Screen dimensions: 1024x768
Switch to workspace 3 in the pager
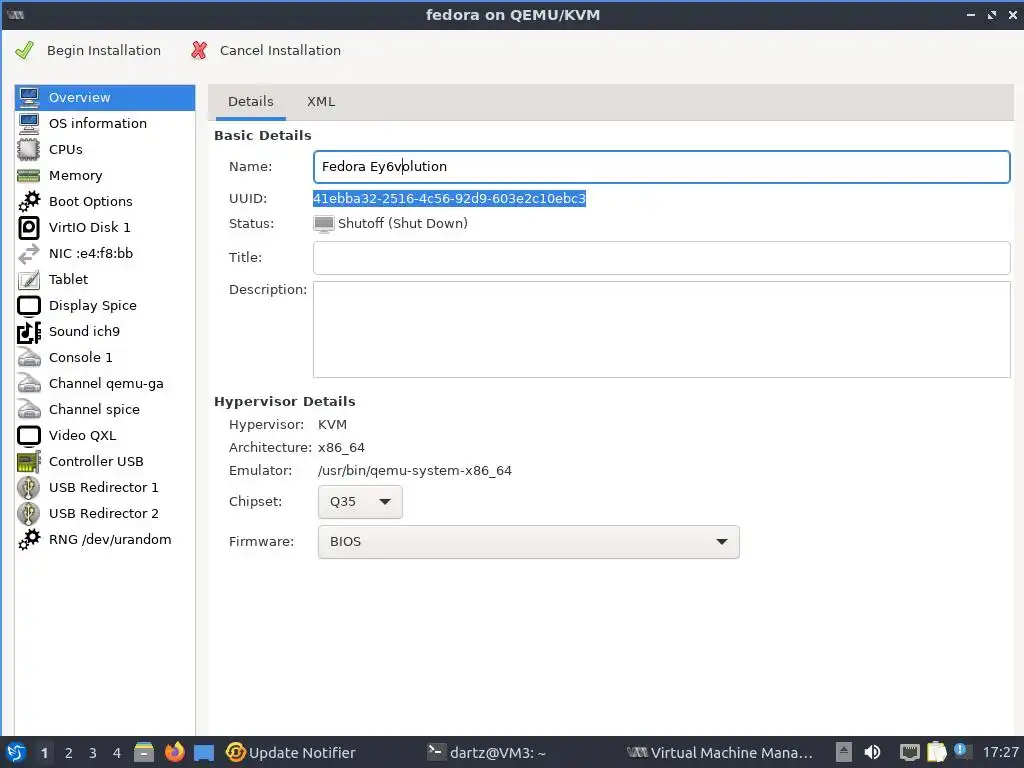tap(93, 753)
